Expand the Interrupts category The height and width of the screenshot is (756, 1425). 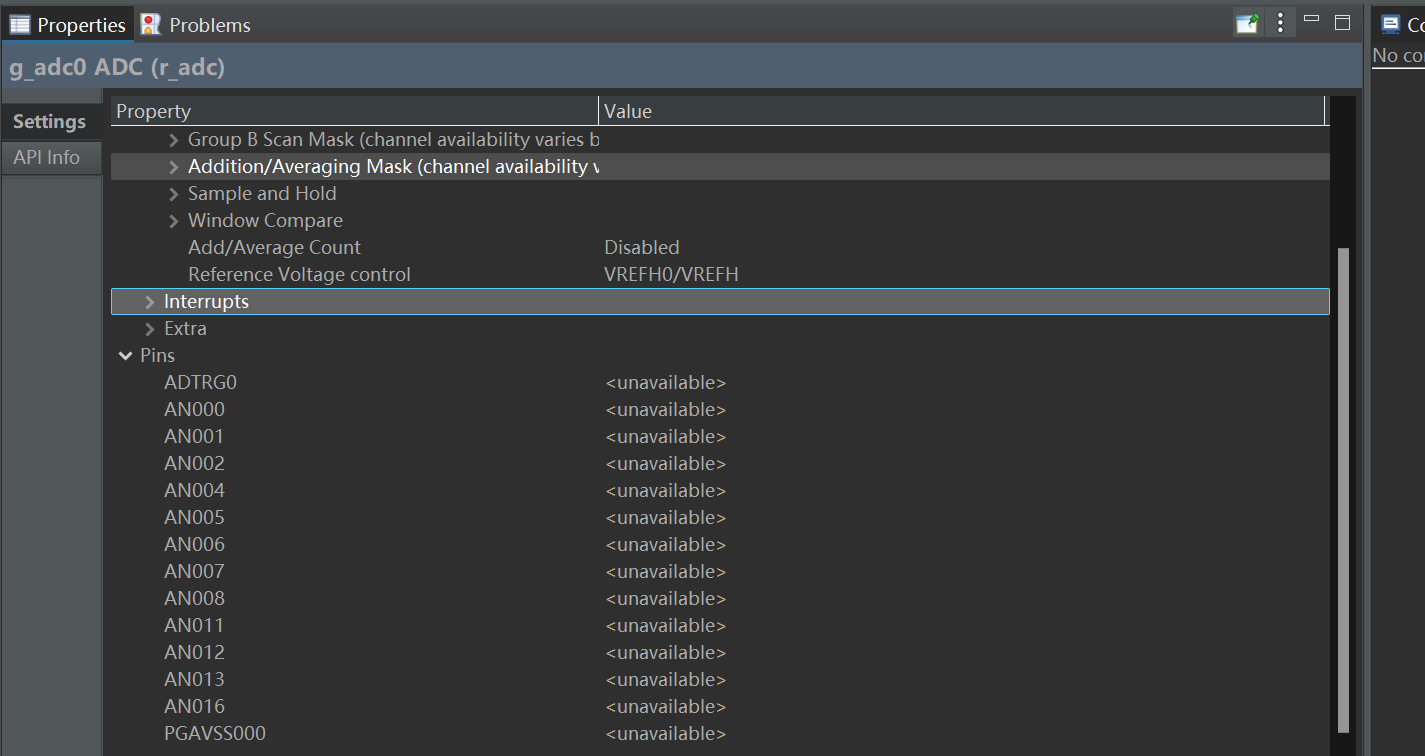(150, 302)
